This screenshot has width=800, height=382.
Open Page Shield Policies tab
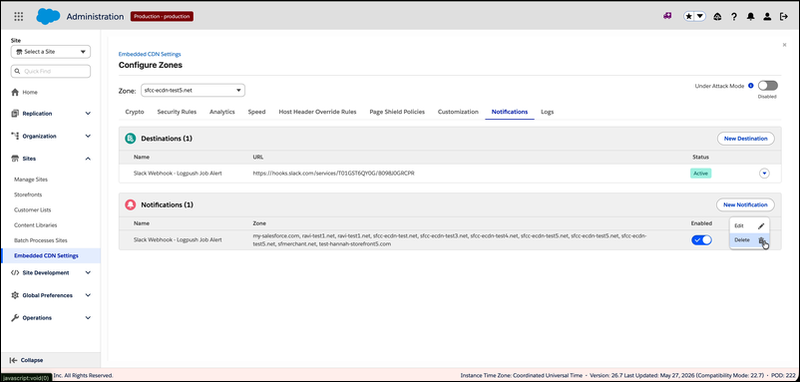397,112
